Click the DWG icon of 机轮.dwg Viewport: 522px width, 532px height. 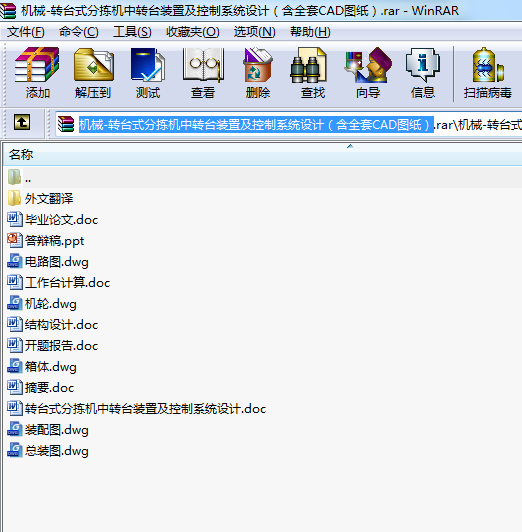(x=15, y=303)
